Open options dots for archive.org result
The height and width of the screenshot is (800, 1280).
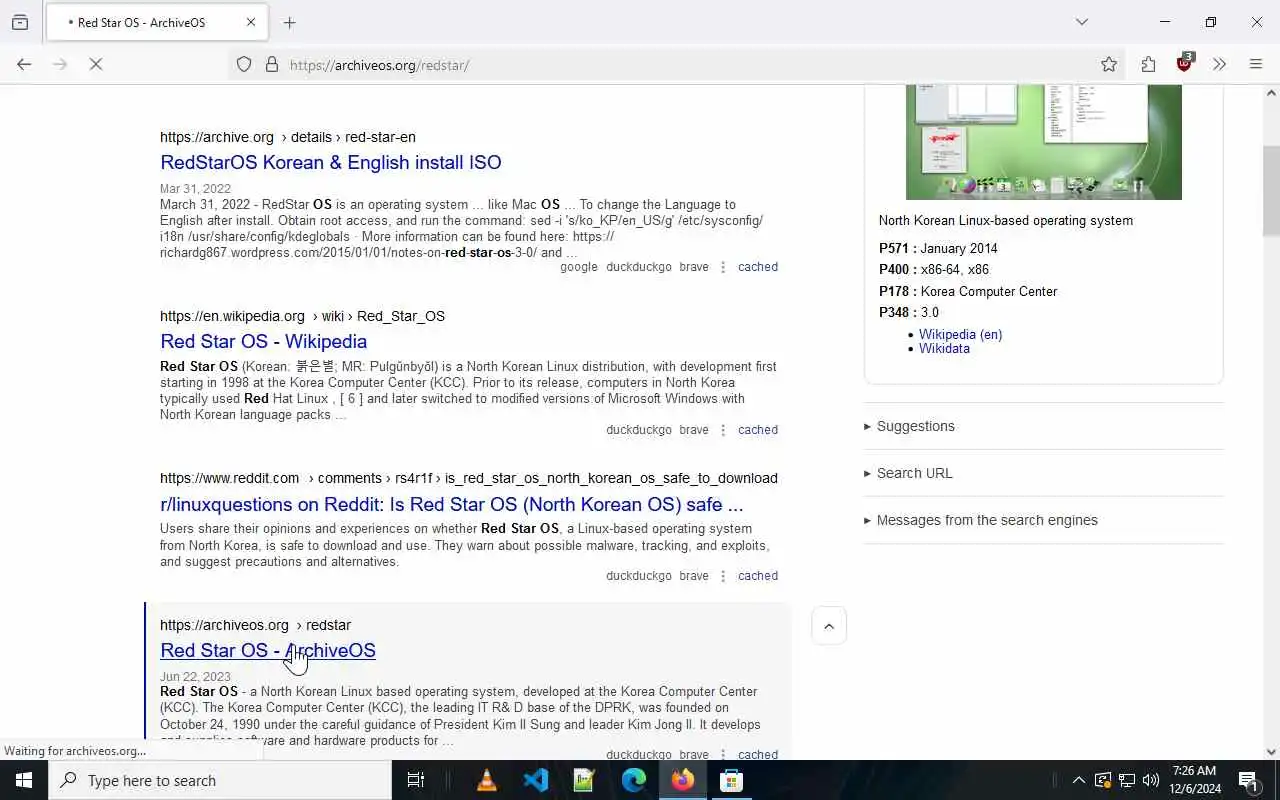point(723,267)
